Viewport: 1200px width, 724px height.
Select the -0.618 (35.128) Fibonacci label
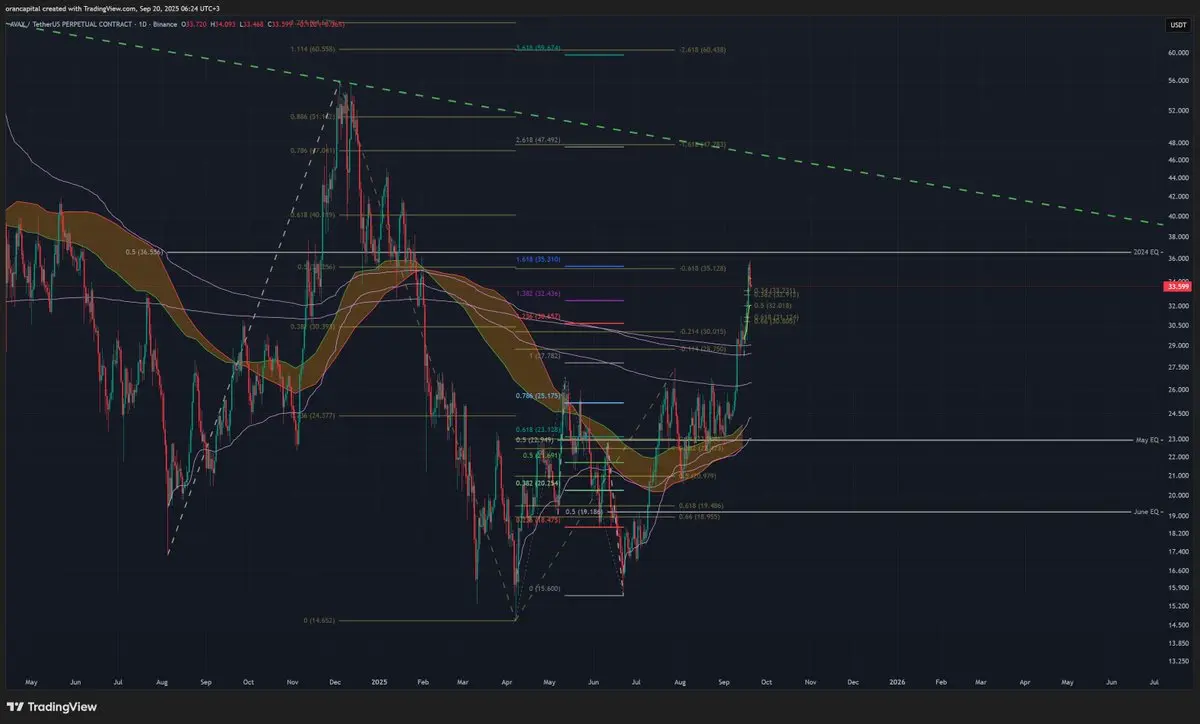701,268
